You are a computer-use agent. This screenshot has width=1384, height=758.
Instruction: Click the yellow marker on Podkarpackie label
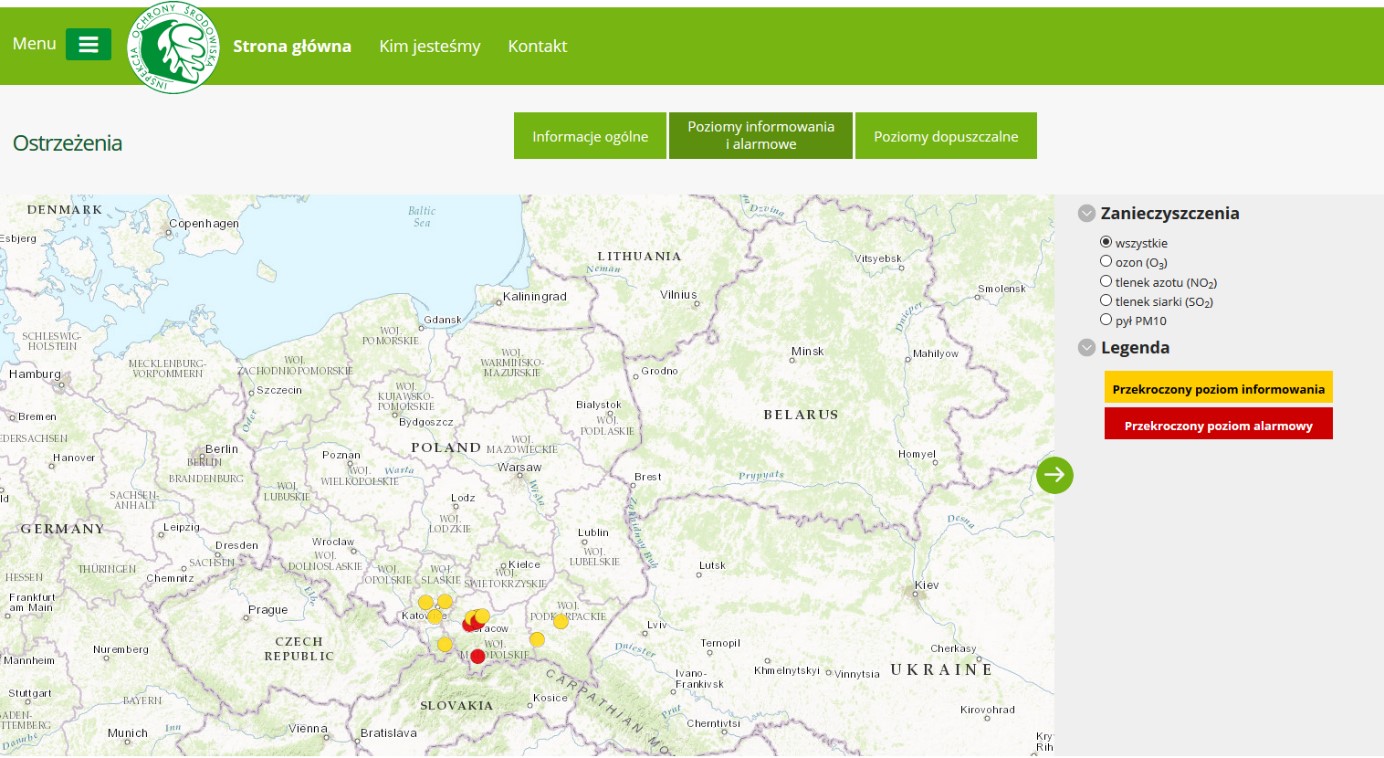point(560,621)
